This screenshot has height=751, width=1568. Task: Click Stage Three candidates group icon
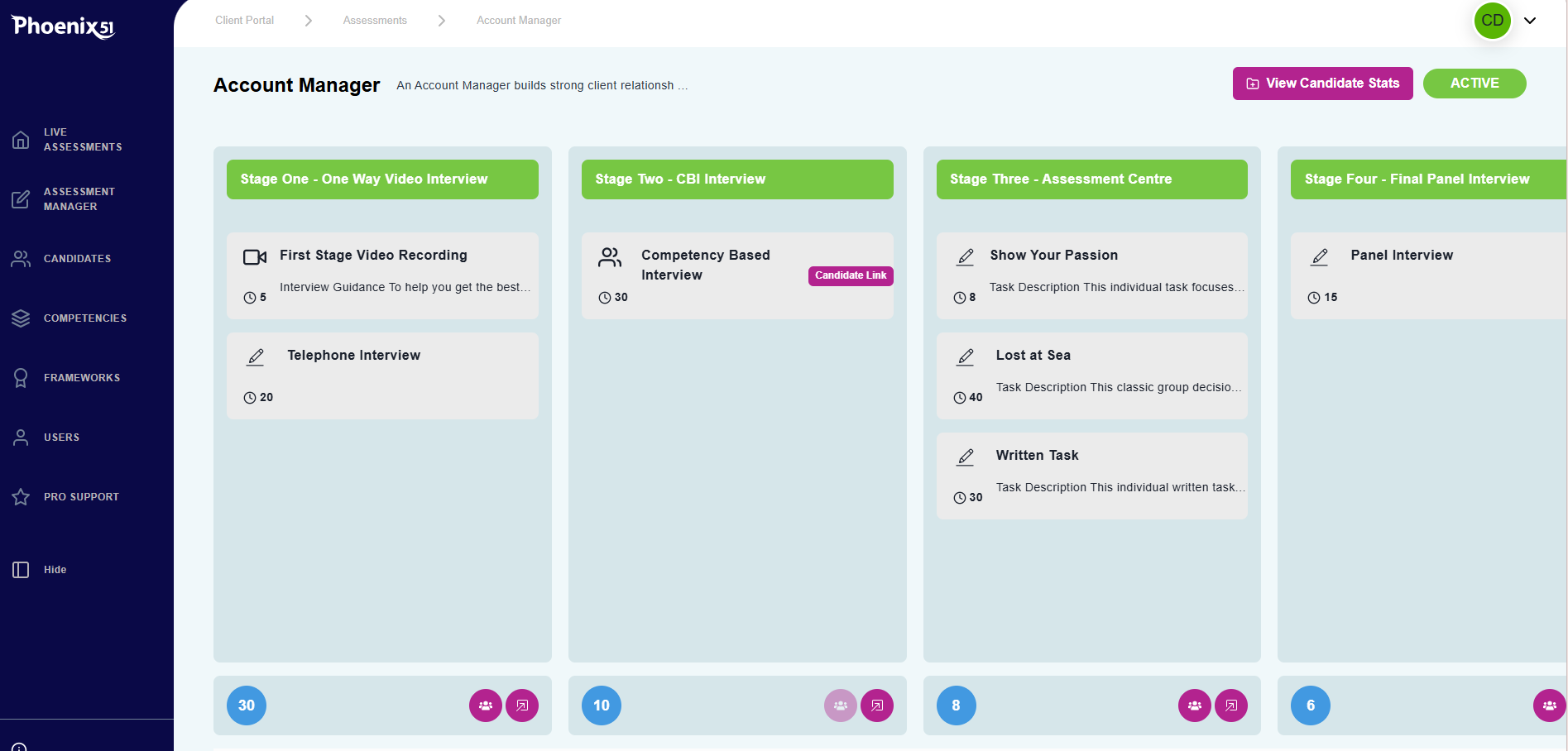click(1195, 706)
